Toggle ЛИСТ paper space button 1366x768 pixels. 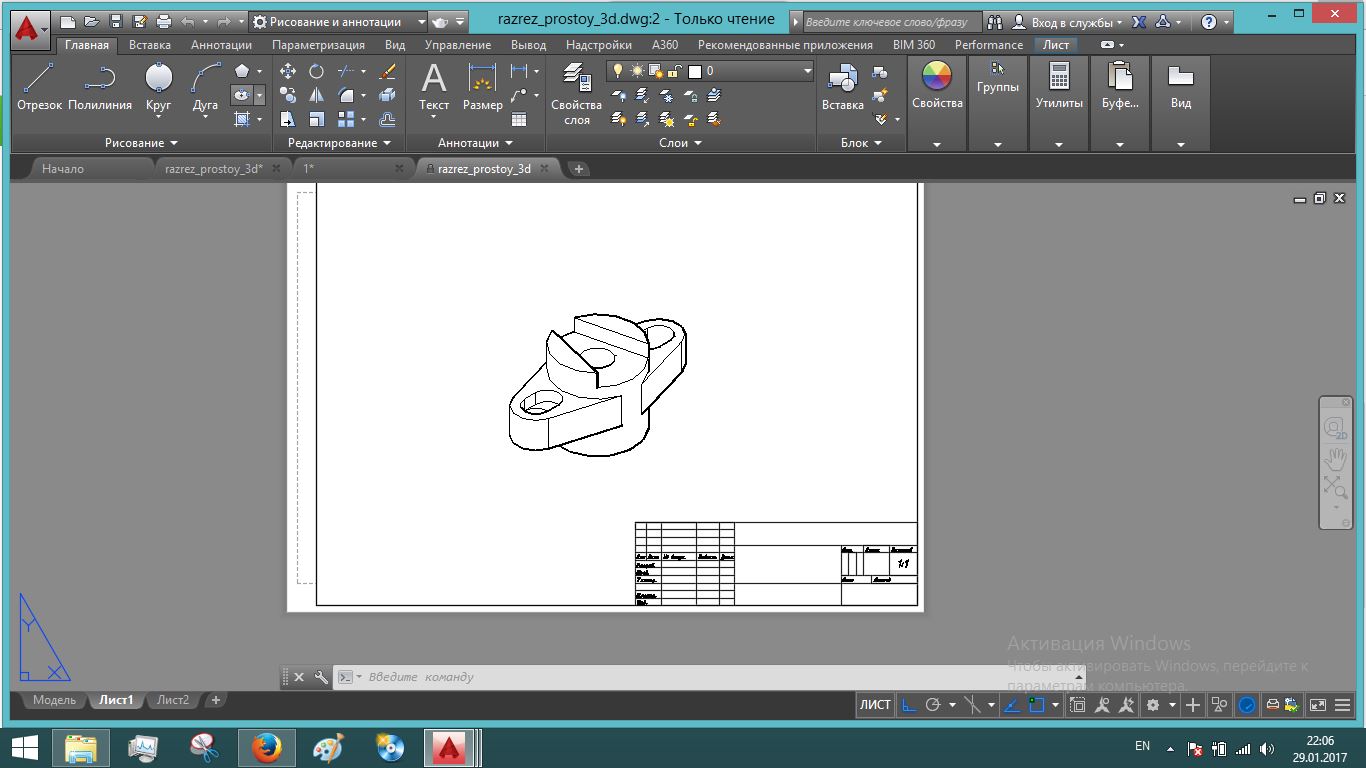[875, 705]
